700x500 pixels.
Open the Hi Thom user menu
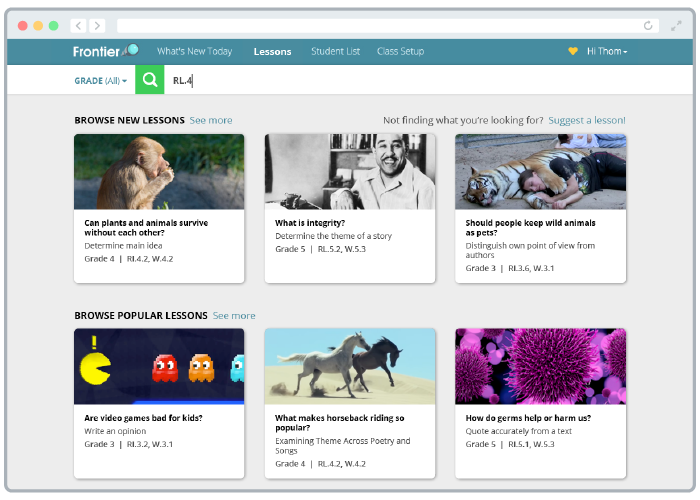(607, 51)
